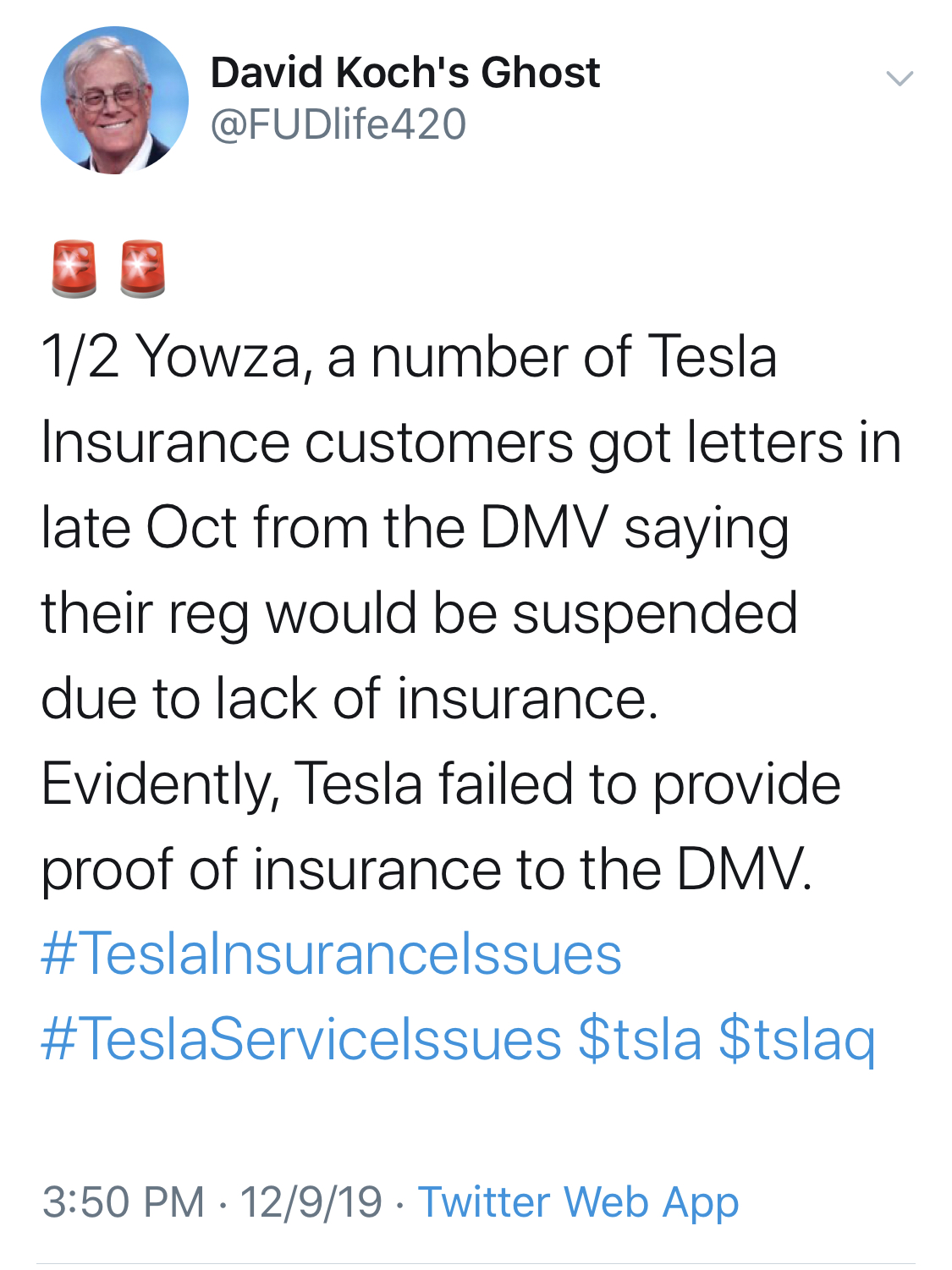Open the #TeslaServiceIssues hashtag

point(301,1040)
